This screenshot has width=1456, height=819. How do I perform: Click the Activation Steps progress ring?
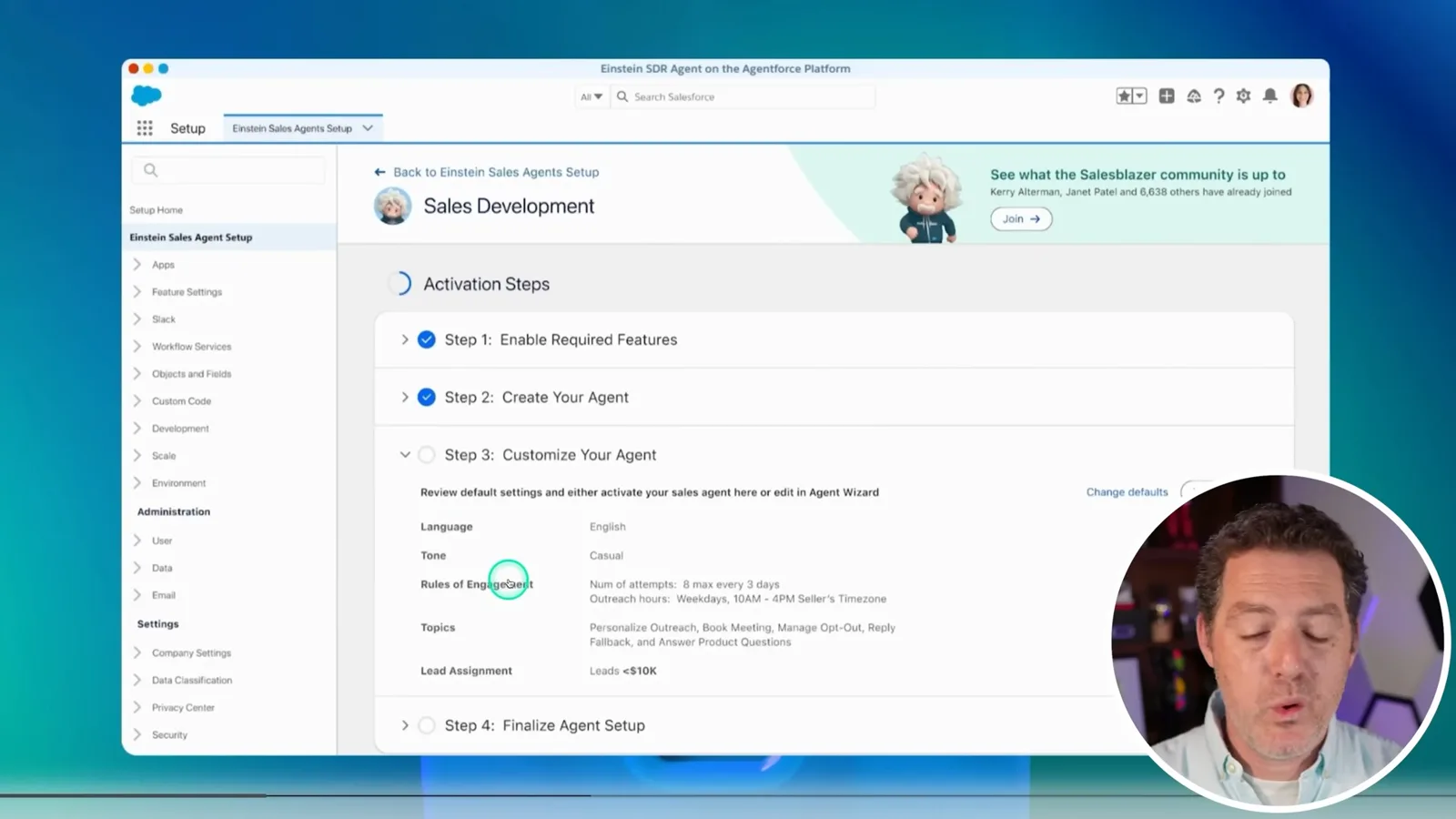400,284
